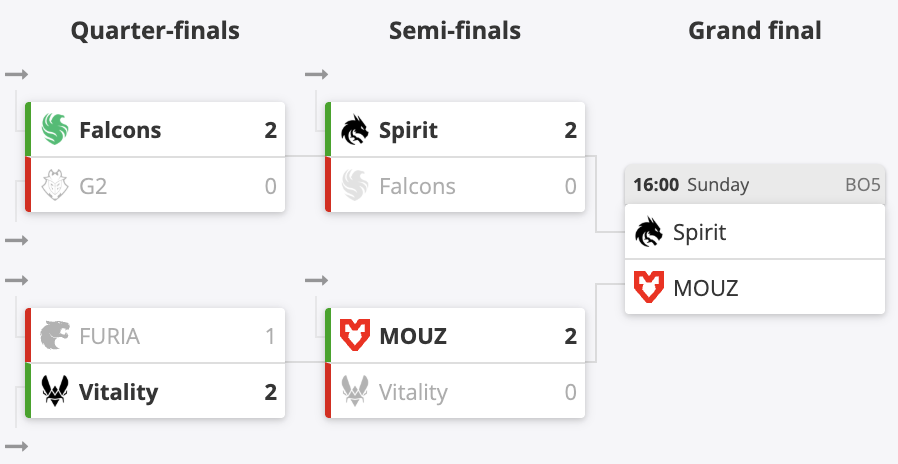The height and width of the screenshot is (464, 898).
Task: Open Vitality name in quarter-finals
Action: (118, 392)
